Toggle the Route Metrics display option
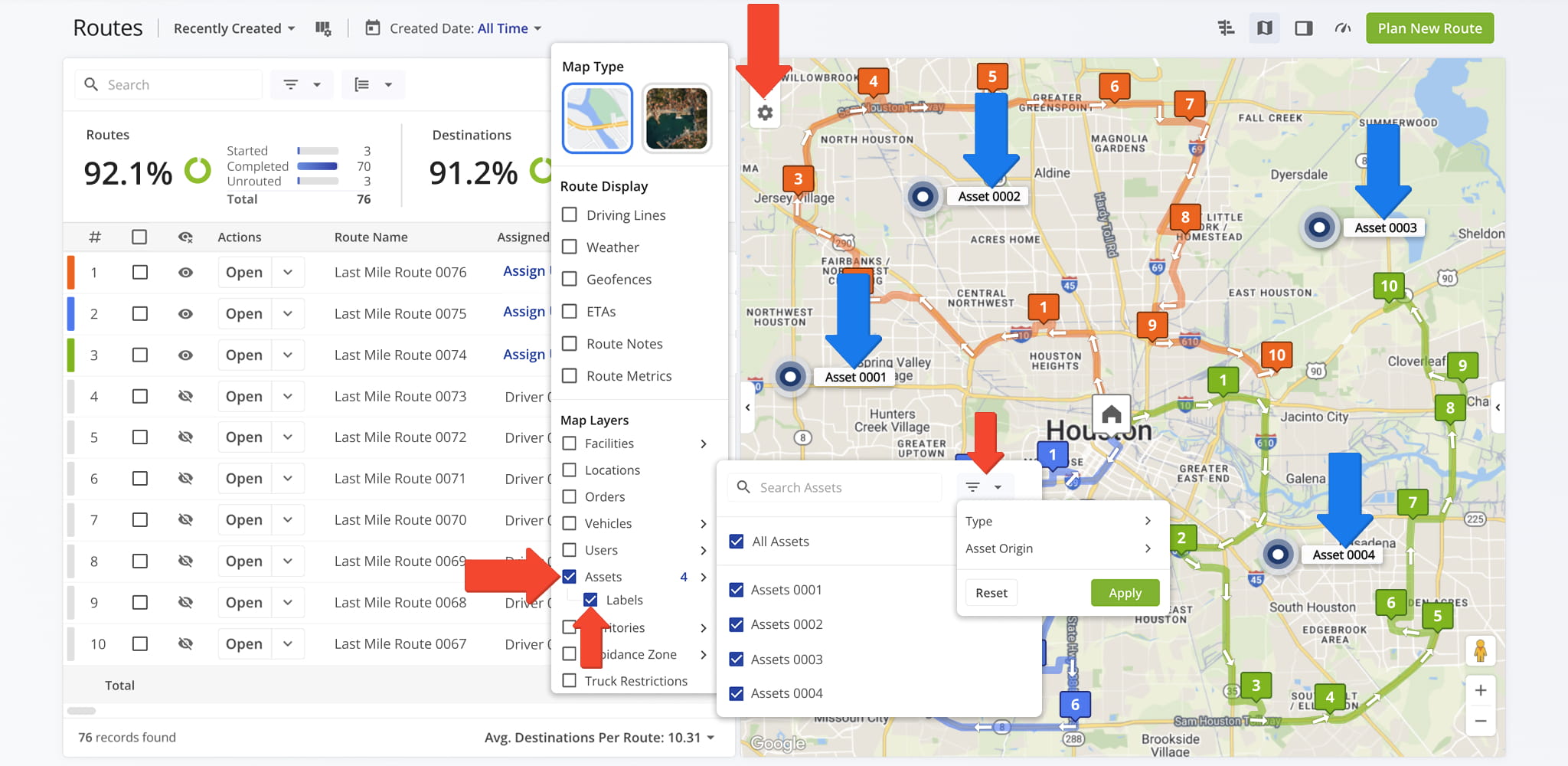Screen dimensions: 1568x766 tap(570, 375)
